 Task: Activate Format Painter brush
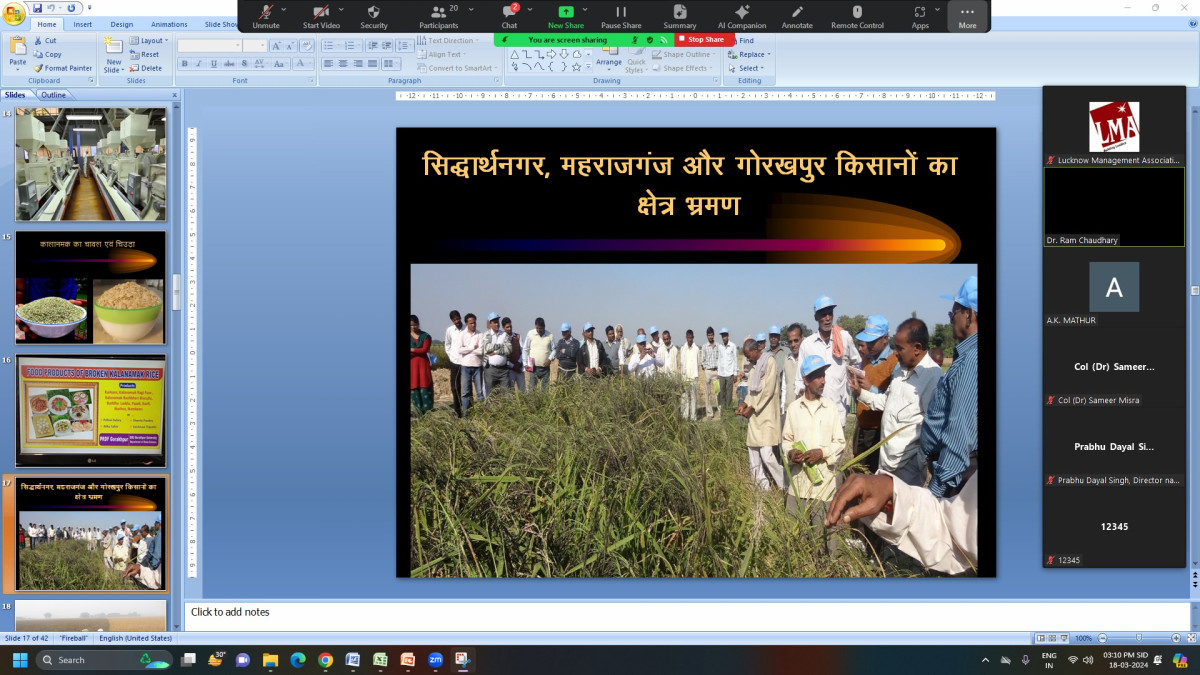coord(63,68)
